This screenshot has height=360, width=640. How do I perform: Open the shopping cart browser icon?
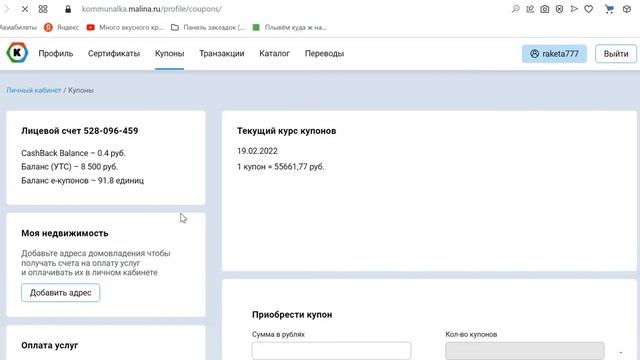609,9
